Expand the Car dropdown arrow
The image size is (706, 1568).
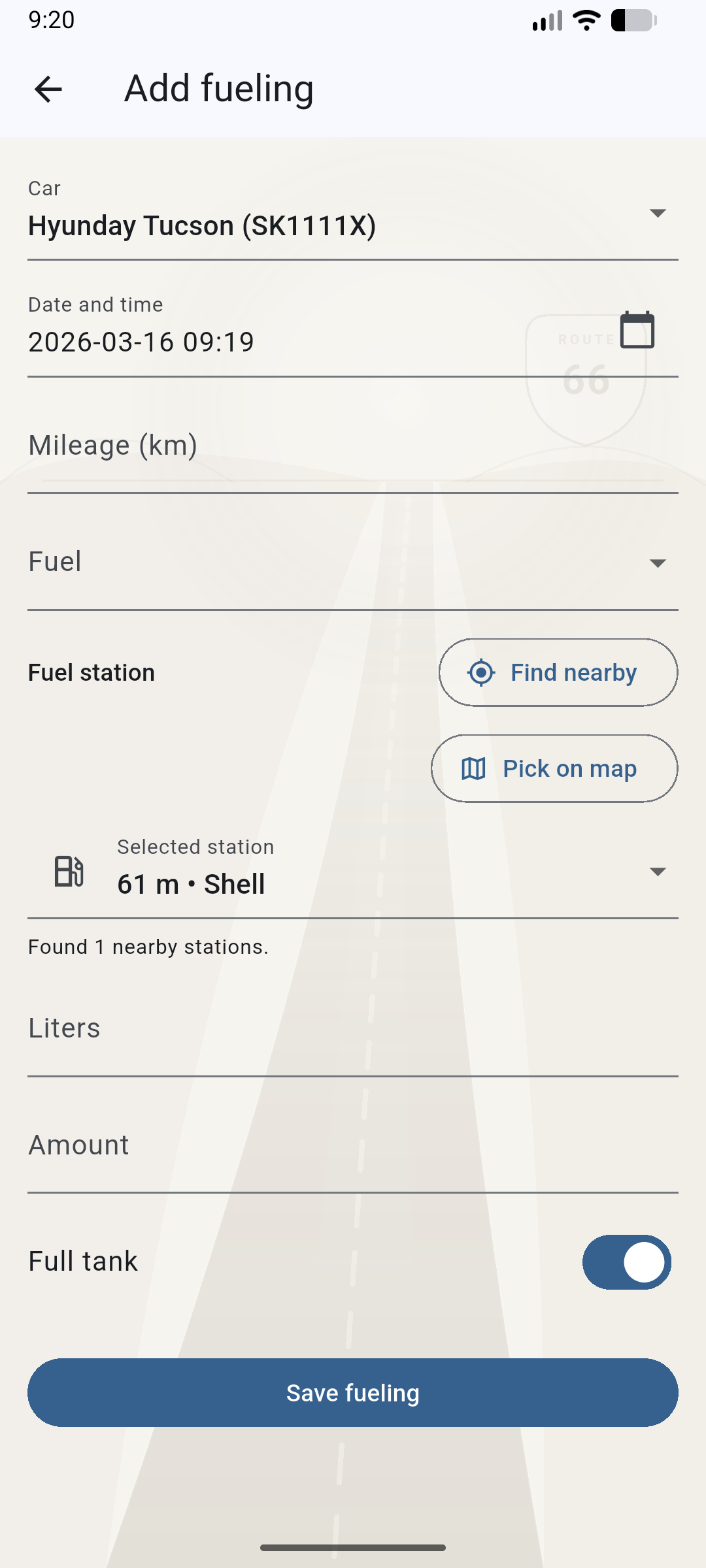[658, 213]
